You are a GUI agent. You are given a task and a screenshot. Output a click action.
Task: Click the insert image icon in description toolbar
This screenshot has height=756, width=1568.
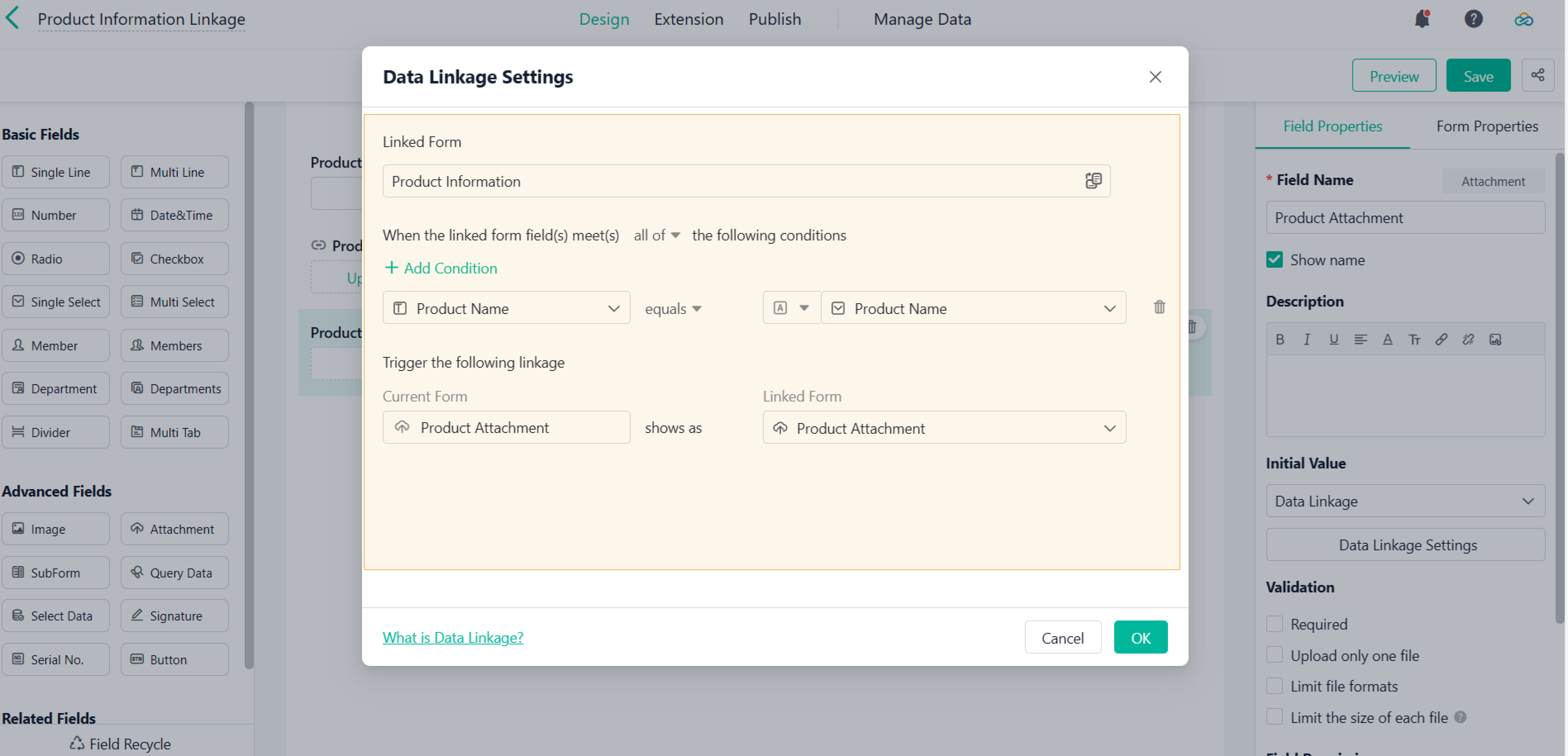tap(1495, 339)
